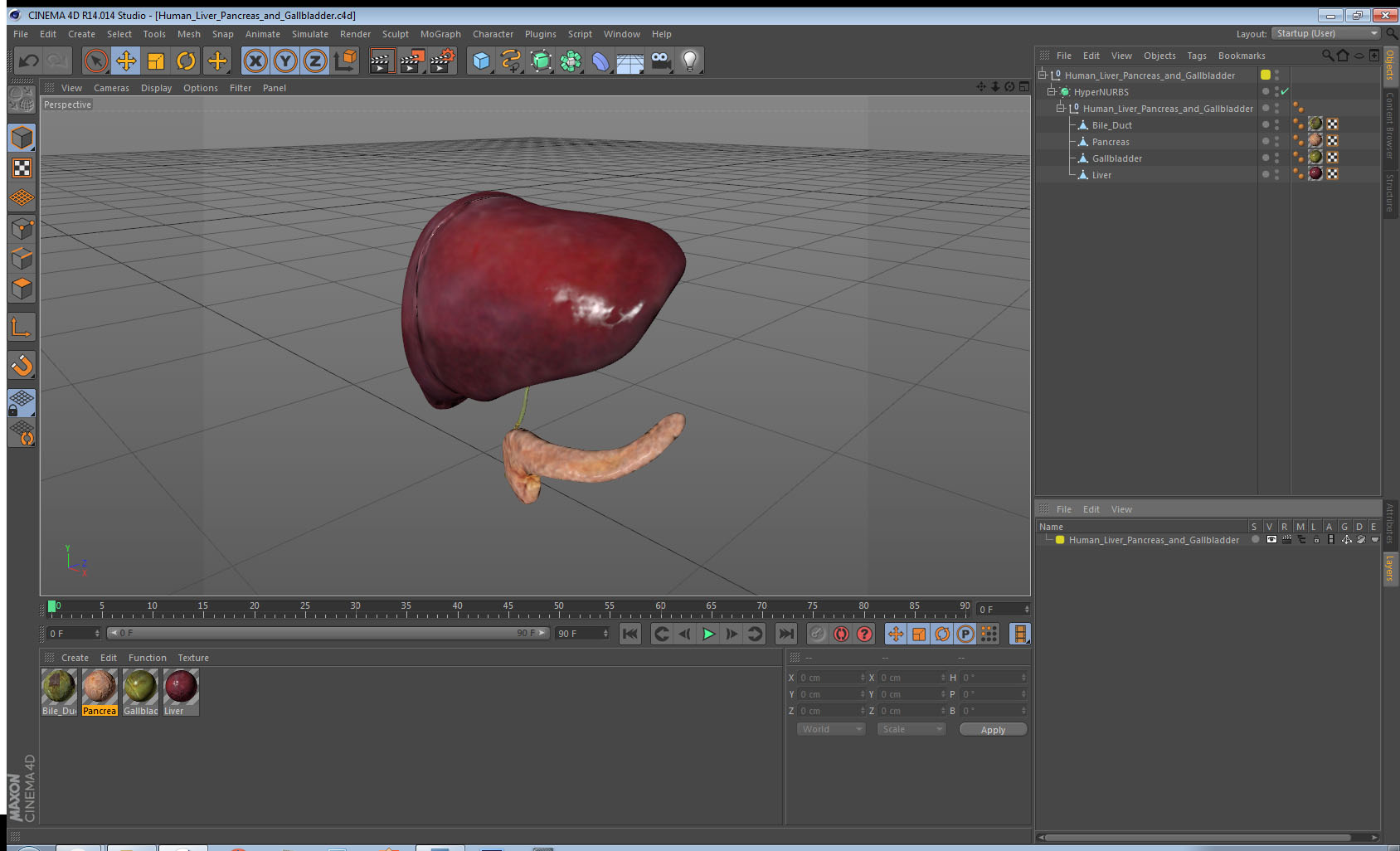Add a Bend deformer object
The width and height of the screenshot is (1400, 851).
600,61
